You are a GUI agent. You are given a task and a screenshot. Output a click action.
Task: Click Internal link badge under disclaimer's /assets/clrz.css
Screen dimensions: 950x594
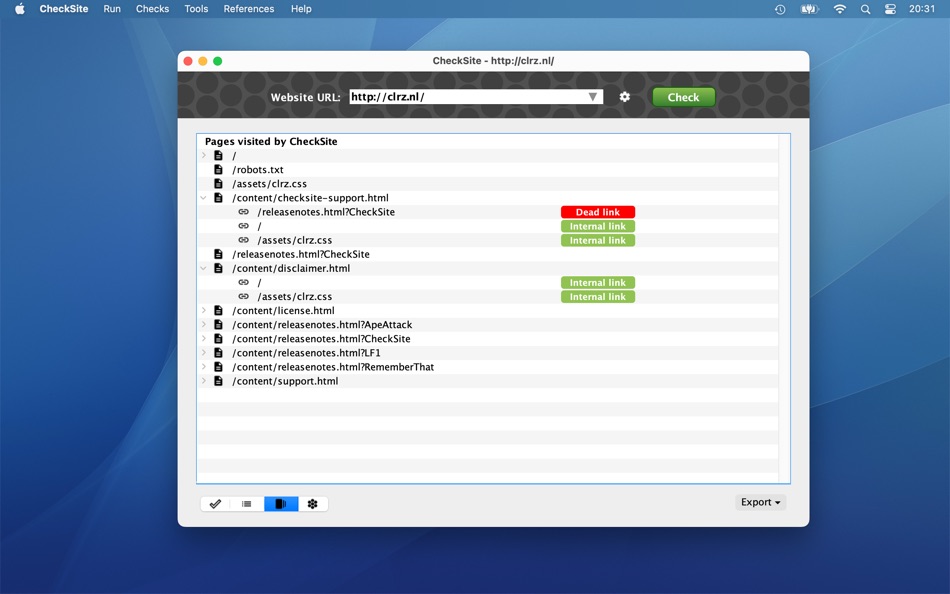tap(598, 296)
